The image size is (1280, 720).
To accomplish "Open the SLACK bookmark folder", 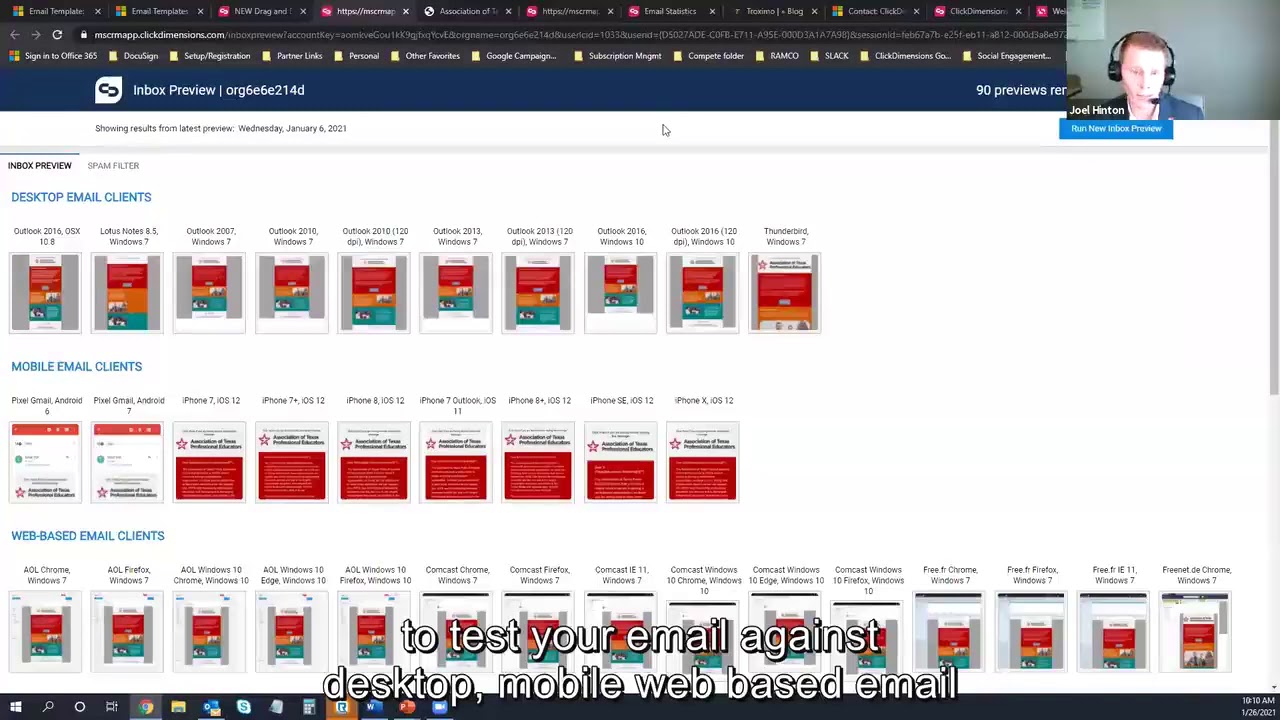I will pos(829,56).
